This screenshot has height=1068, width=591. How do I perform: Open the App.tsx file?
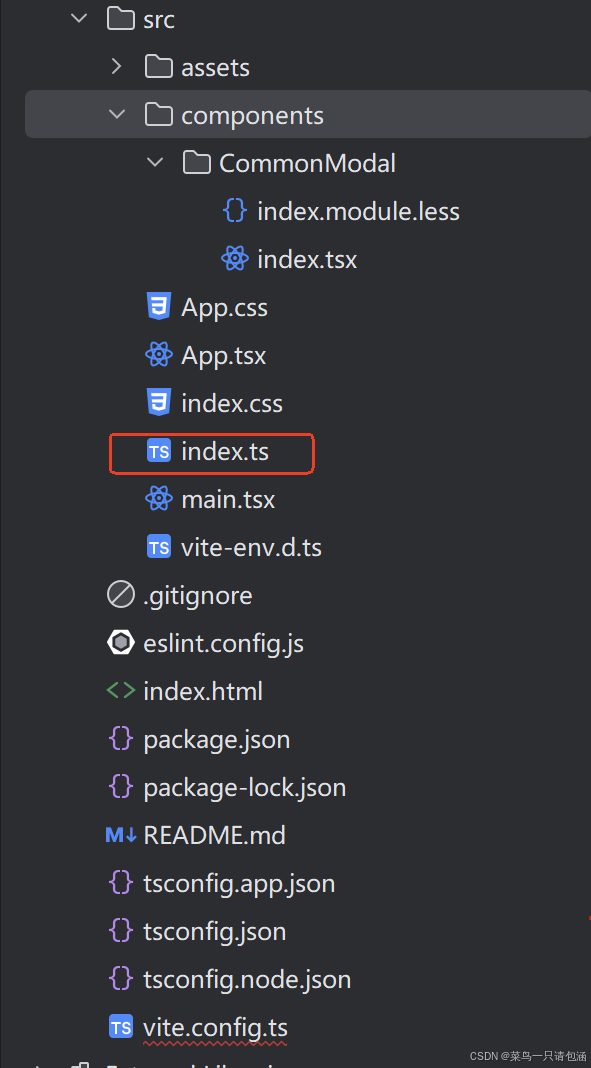point(223,356)
